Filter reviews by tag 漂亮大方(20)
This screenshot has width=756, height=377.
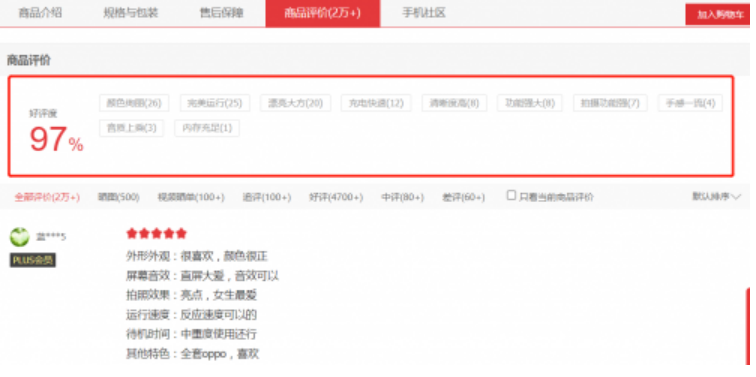coord(296,103)
